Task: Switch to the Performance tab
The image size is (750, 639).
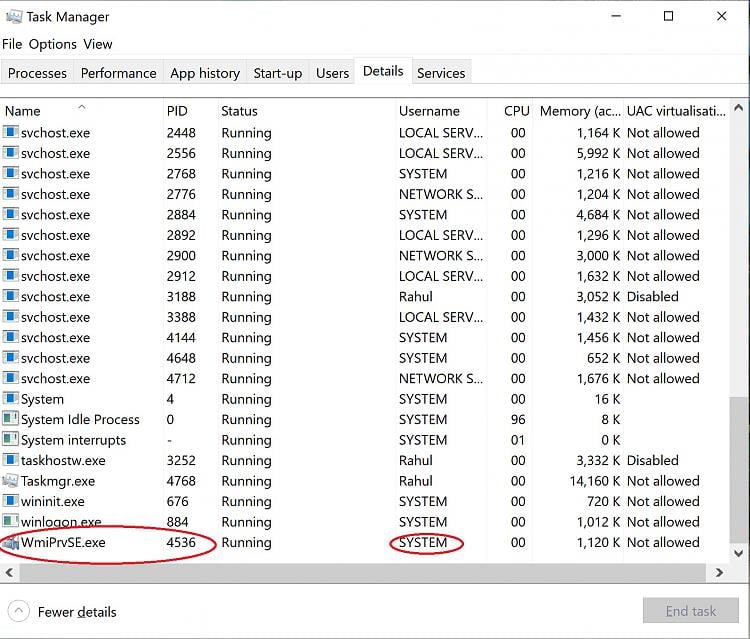Action: click(119, 73)
